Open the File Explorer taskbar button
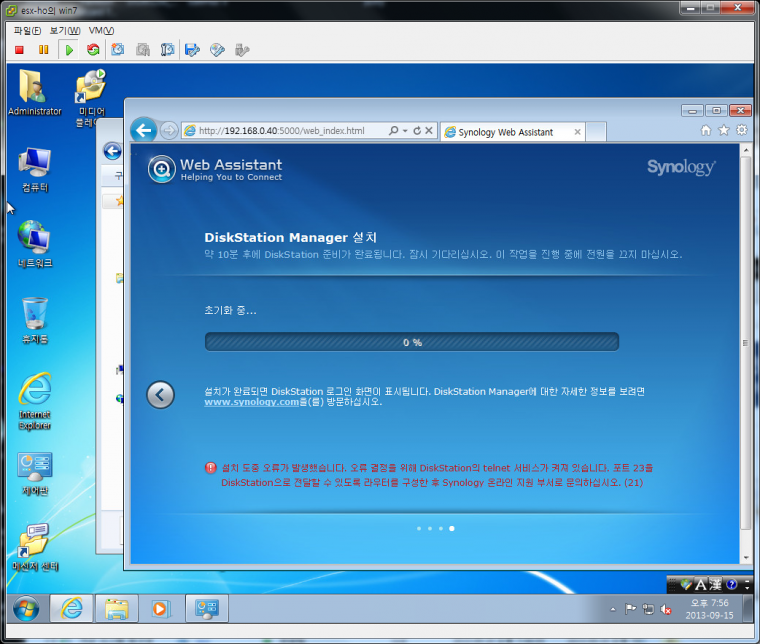 click(117, 608)
